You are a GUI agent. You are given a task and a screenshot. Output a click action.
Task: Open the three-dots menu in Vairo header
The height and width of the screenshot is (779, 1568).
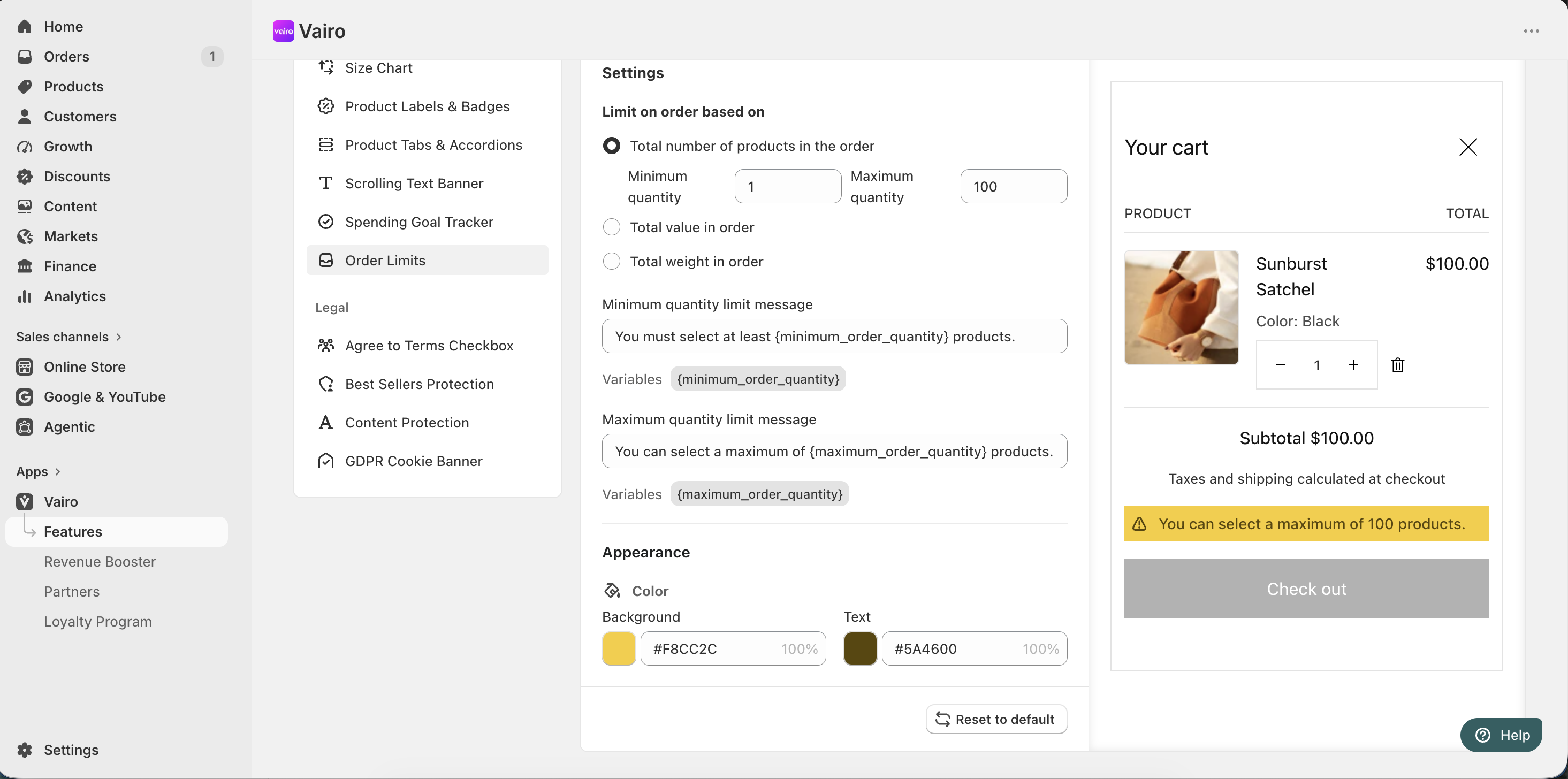point(1532,31)
